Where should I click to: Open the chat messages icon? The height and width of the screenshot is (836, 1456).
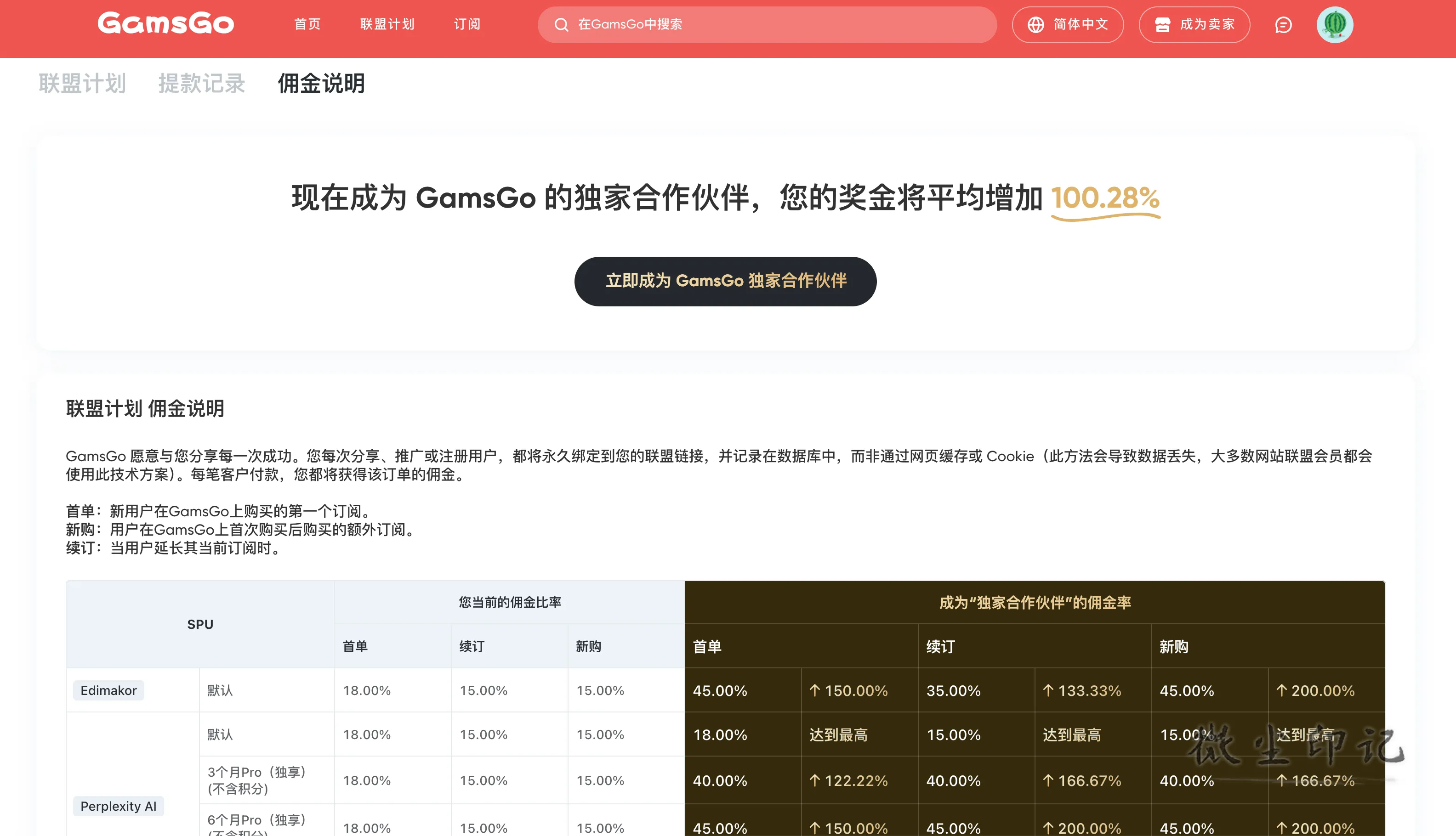coord(1283,25)
